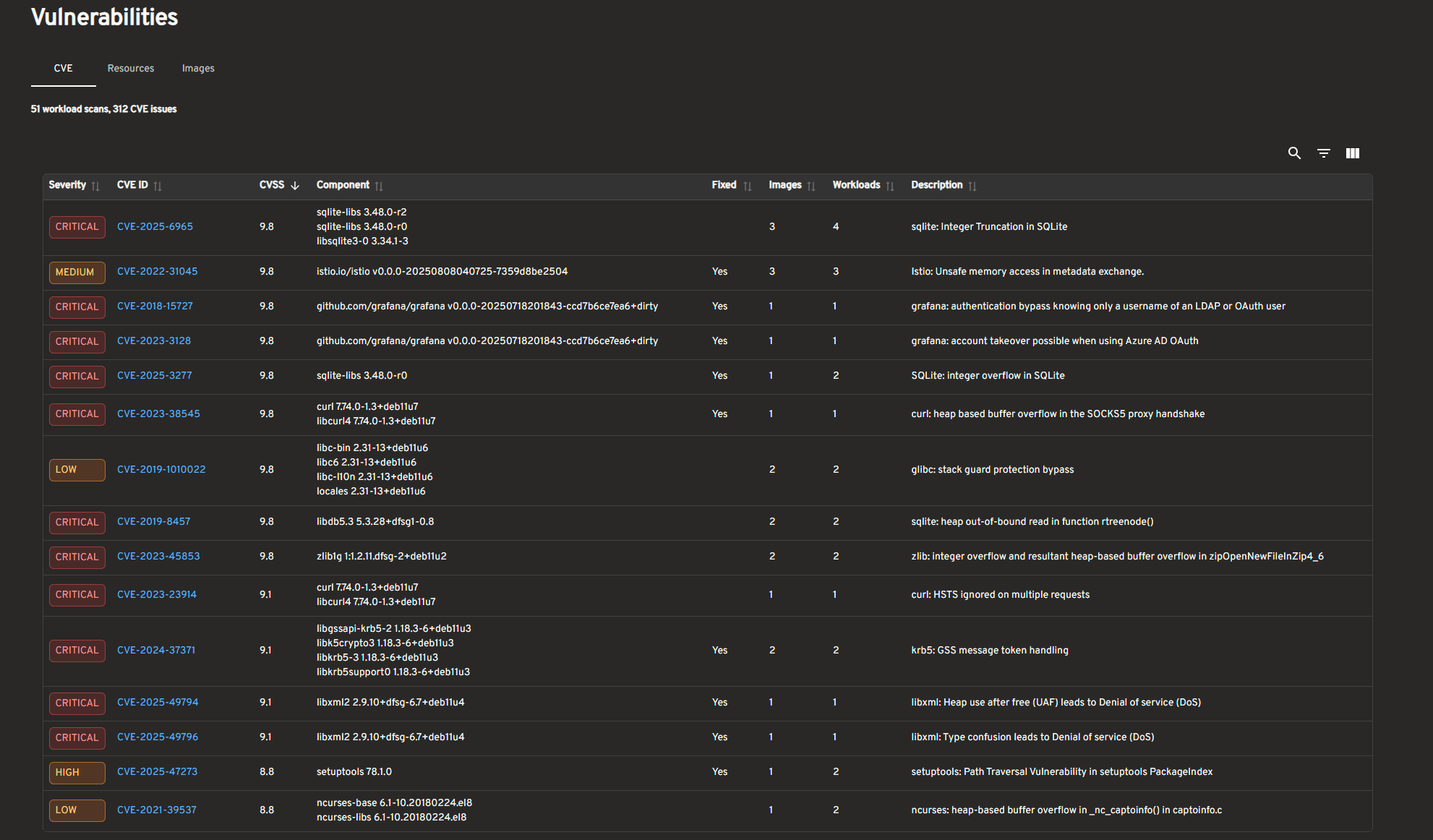Sort the table by Description

pyautogui.click(x=973, y=185)
